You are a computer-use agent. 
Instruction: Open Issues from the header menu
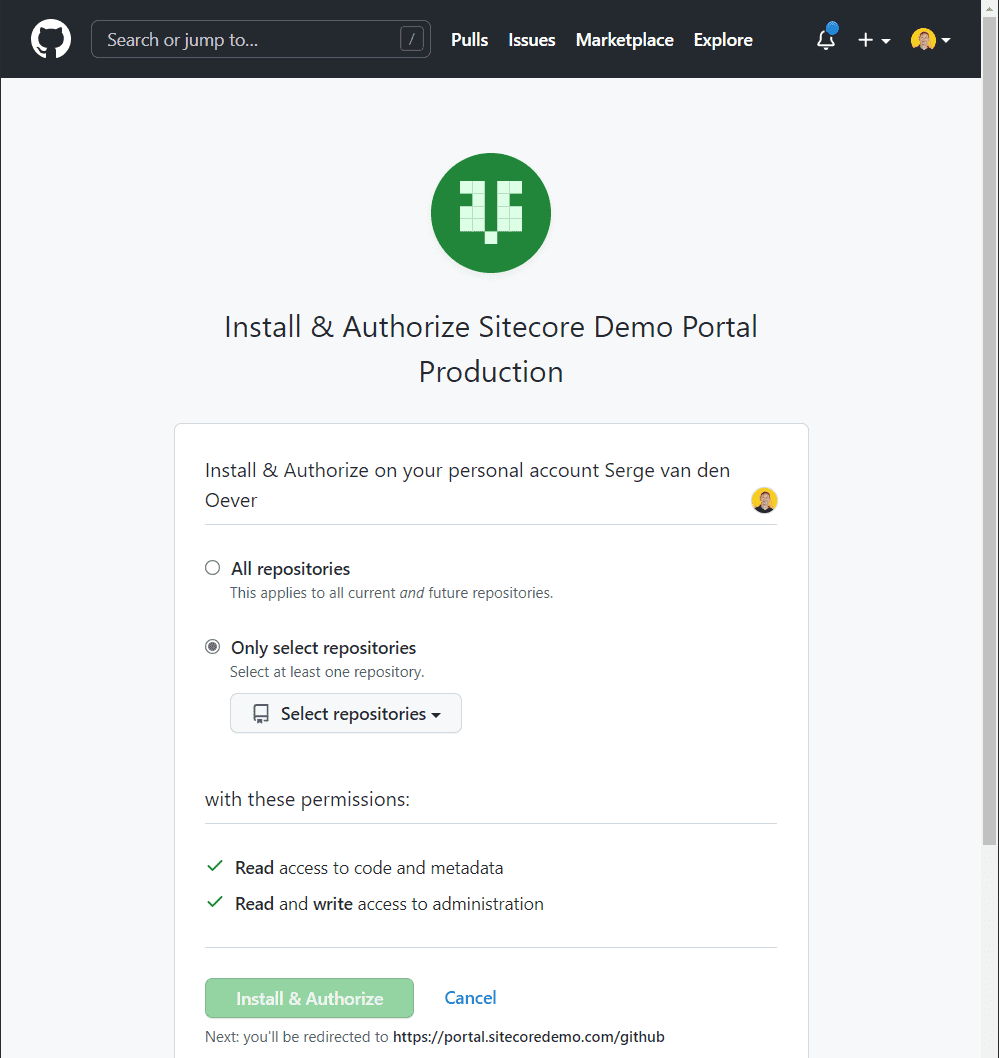pyautogui.click(x=531, y=40)
